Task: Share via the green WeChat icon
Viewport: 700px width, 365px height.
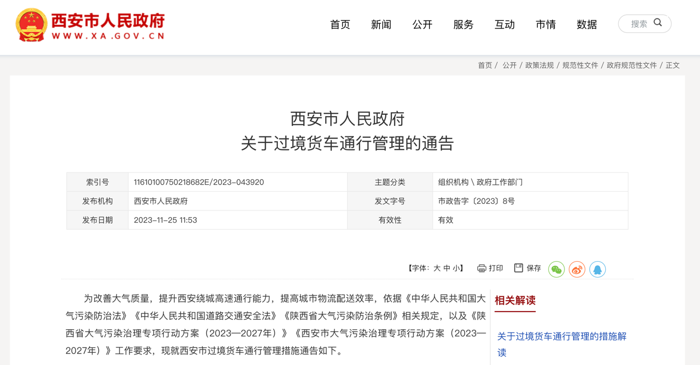Action: 556,269
